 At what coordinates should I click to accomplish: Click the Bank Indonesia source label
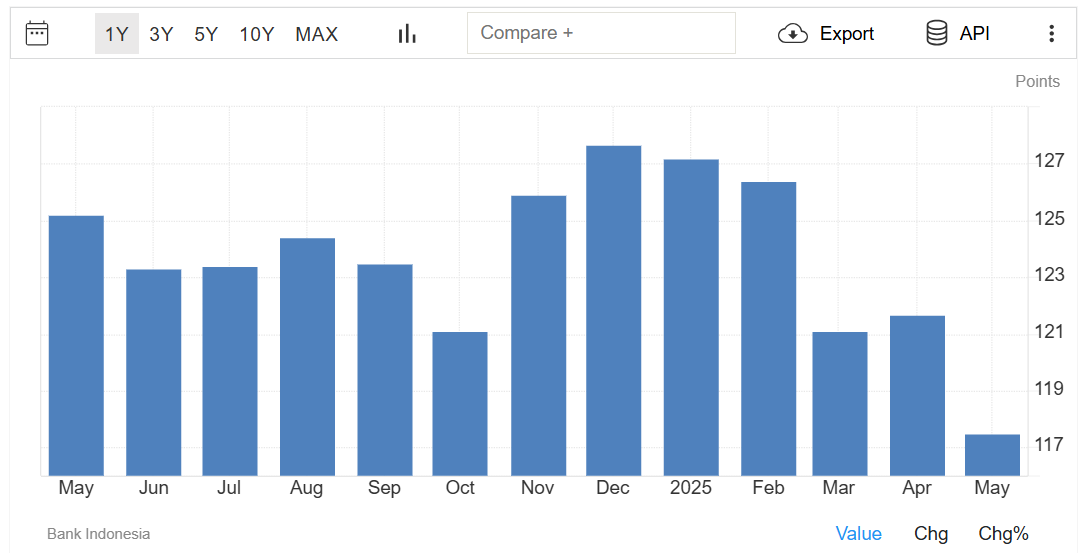[x=98, y=534]
